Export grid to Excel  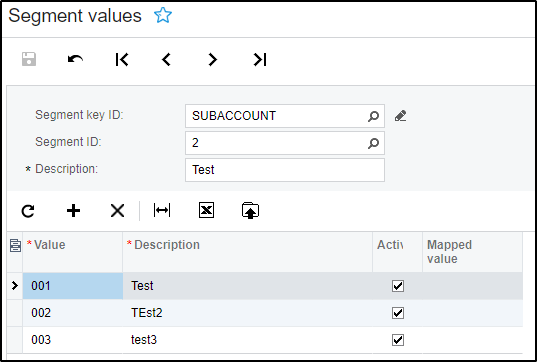pyautogui.click(x=207, y=210)
